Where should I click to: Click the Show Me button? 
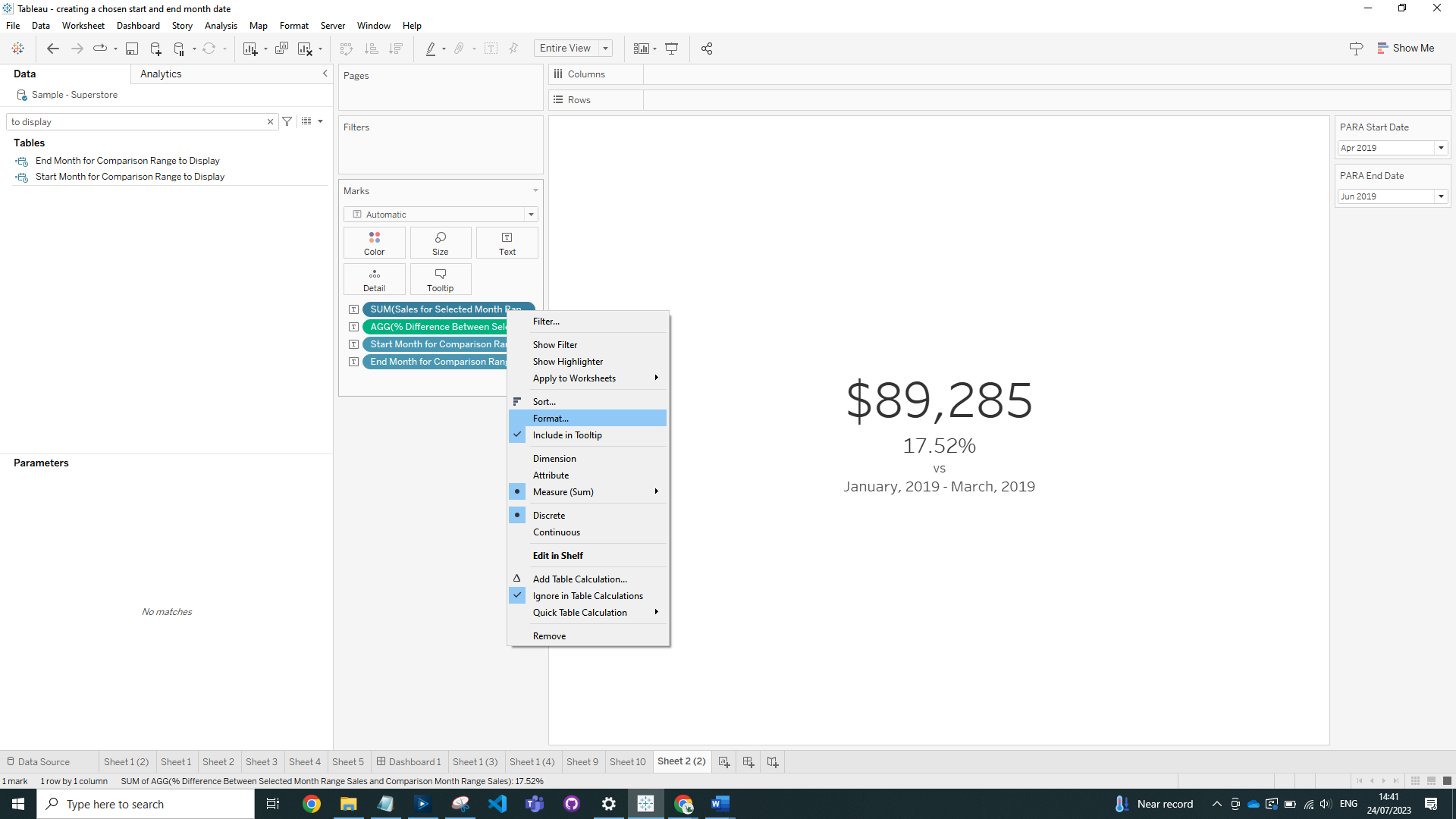click(x=1405, y=48)
